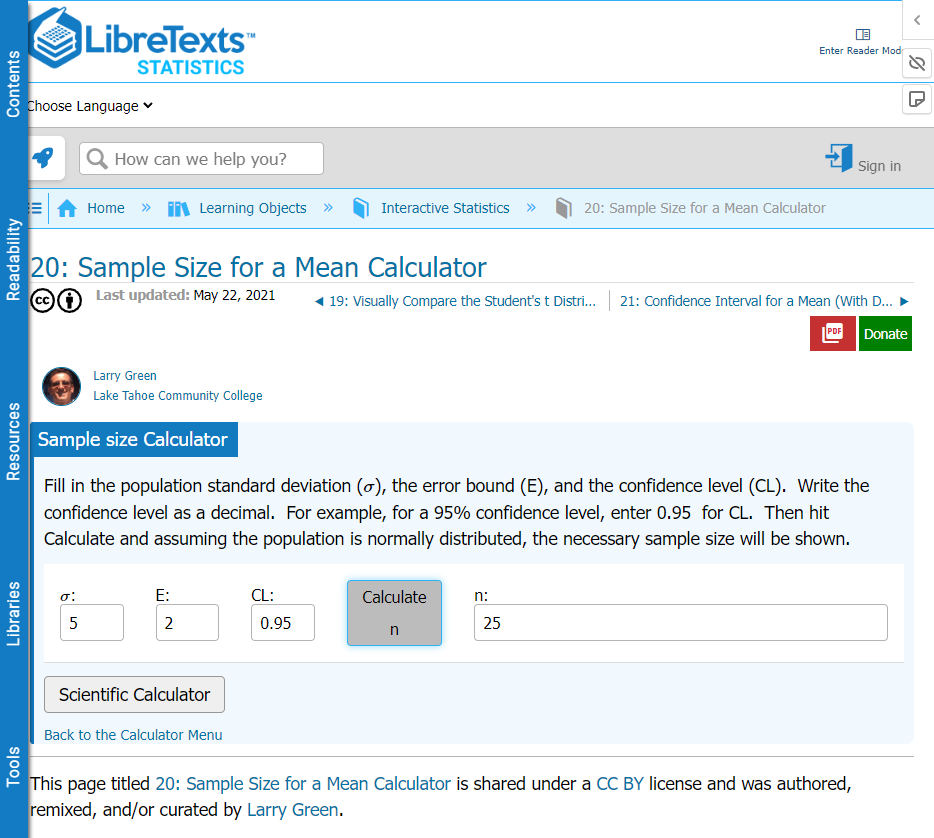Open the Libraries sidebar tab
The image size is (934, 838).
click(x=13, y=613)
